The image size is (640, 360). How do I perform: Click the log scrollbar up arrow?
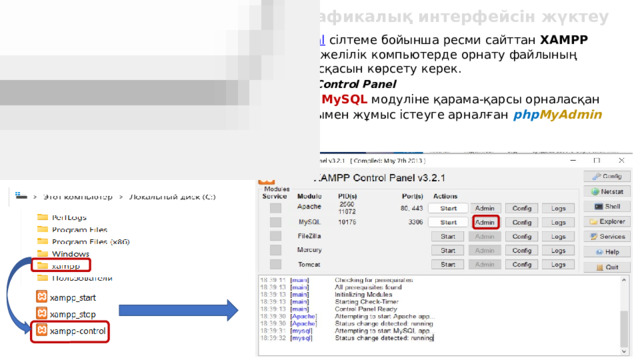(x=624, y=280)
